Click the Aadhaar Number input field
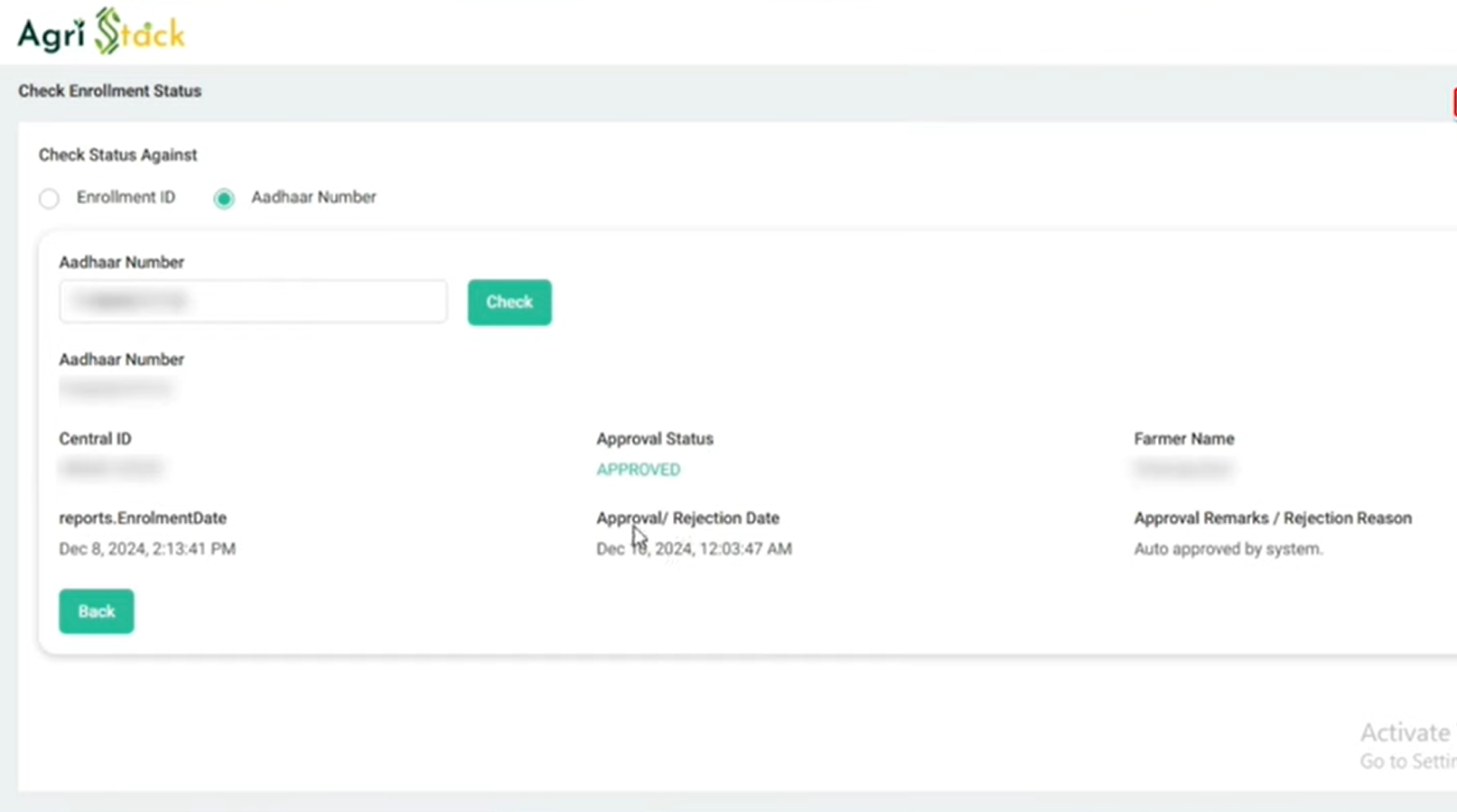Image resolution: width=1457 pixels, height=812 pixels. tap(253, 301)
